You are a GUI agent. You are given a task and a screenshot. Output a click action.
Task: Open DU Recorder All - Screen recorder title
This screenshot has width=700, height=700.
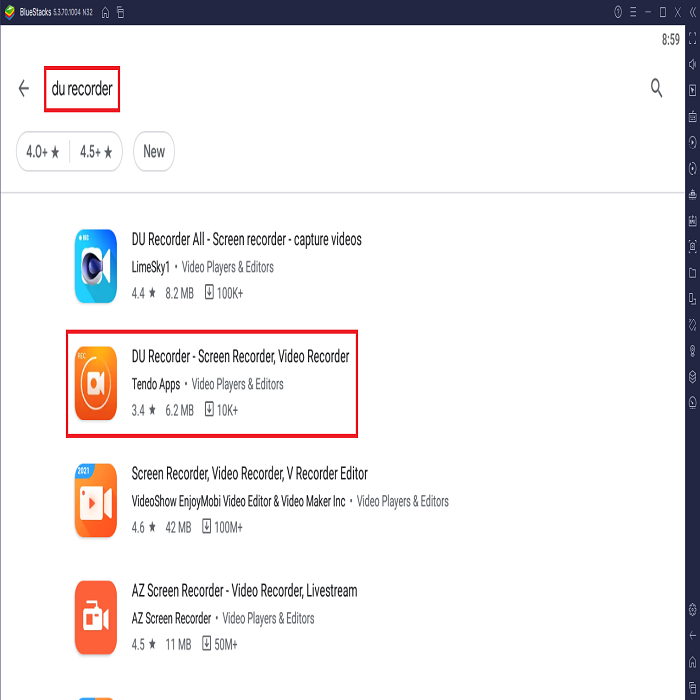(x=246, y=240)
